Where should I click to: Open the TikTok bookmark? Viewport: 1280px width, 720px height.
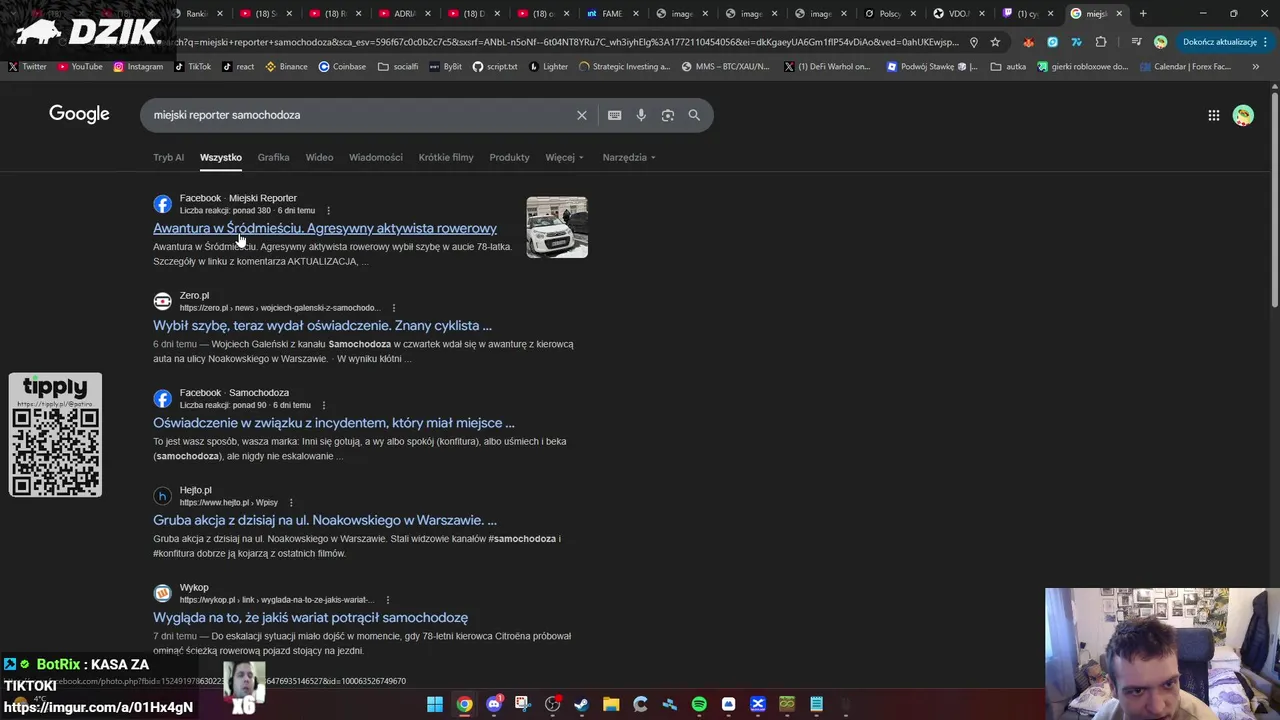(192, 67)
